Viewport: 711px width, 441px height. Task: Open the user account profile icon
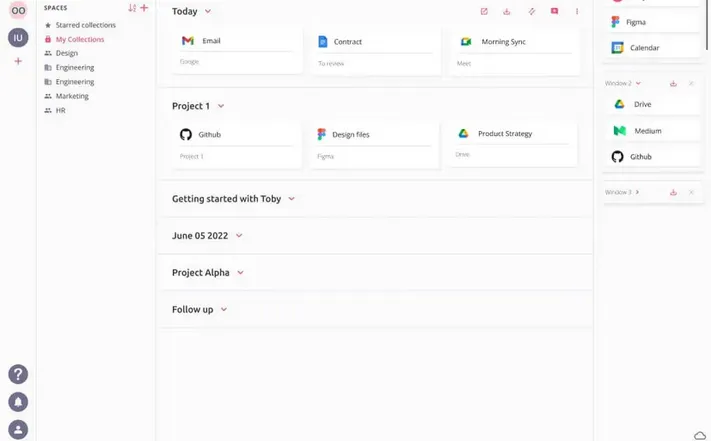(18, 429)
